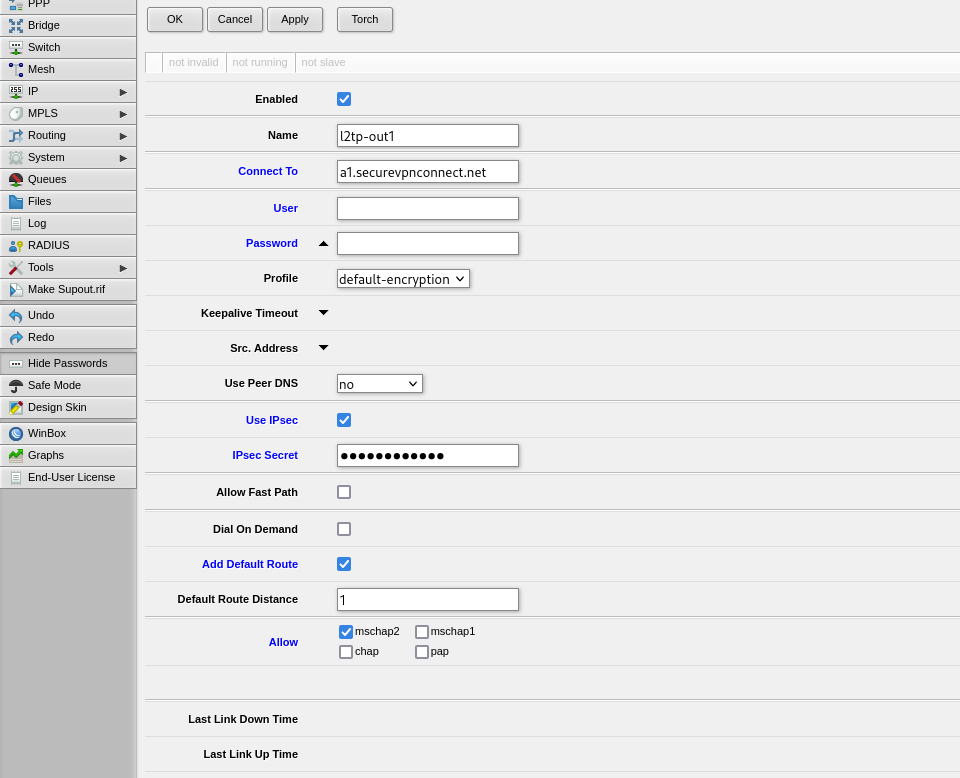
Task: Enable the Allow Fast Path checkbox
Action: coord(344,492)
